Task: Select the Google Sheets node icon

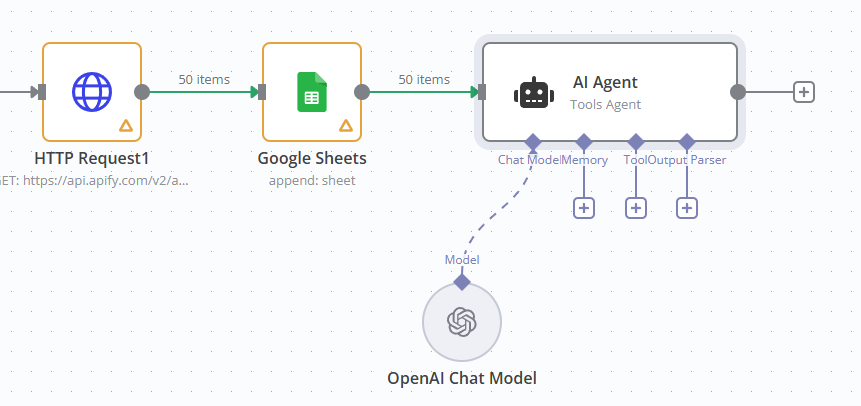Action: point(312,92)
